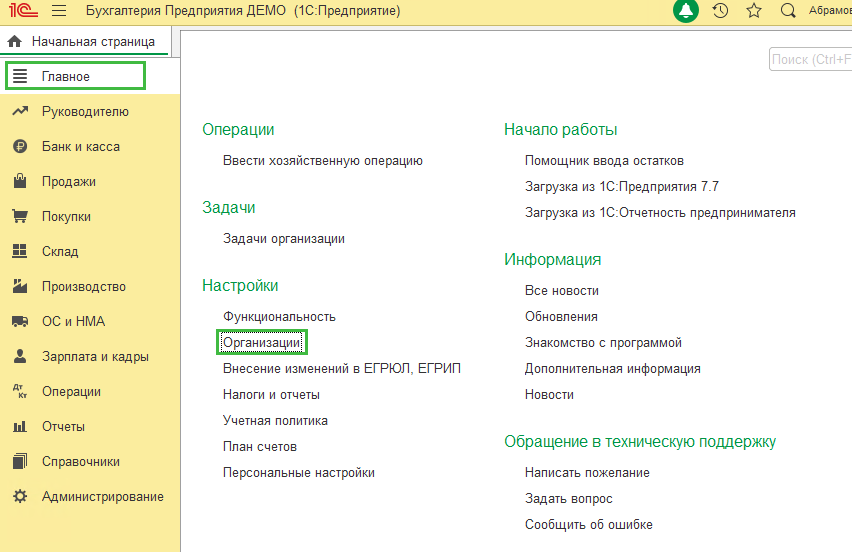The width and height of the screenshot is (852, 552).
Task: Click the Информация group heading
Action: (553, 259)
